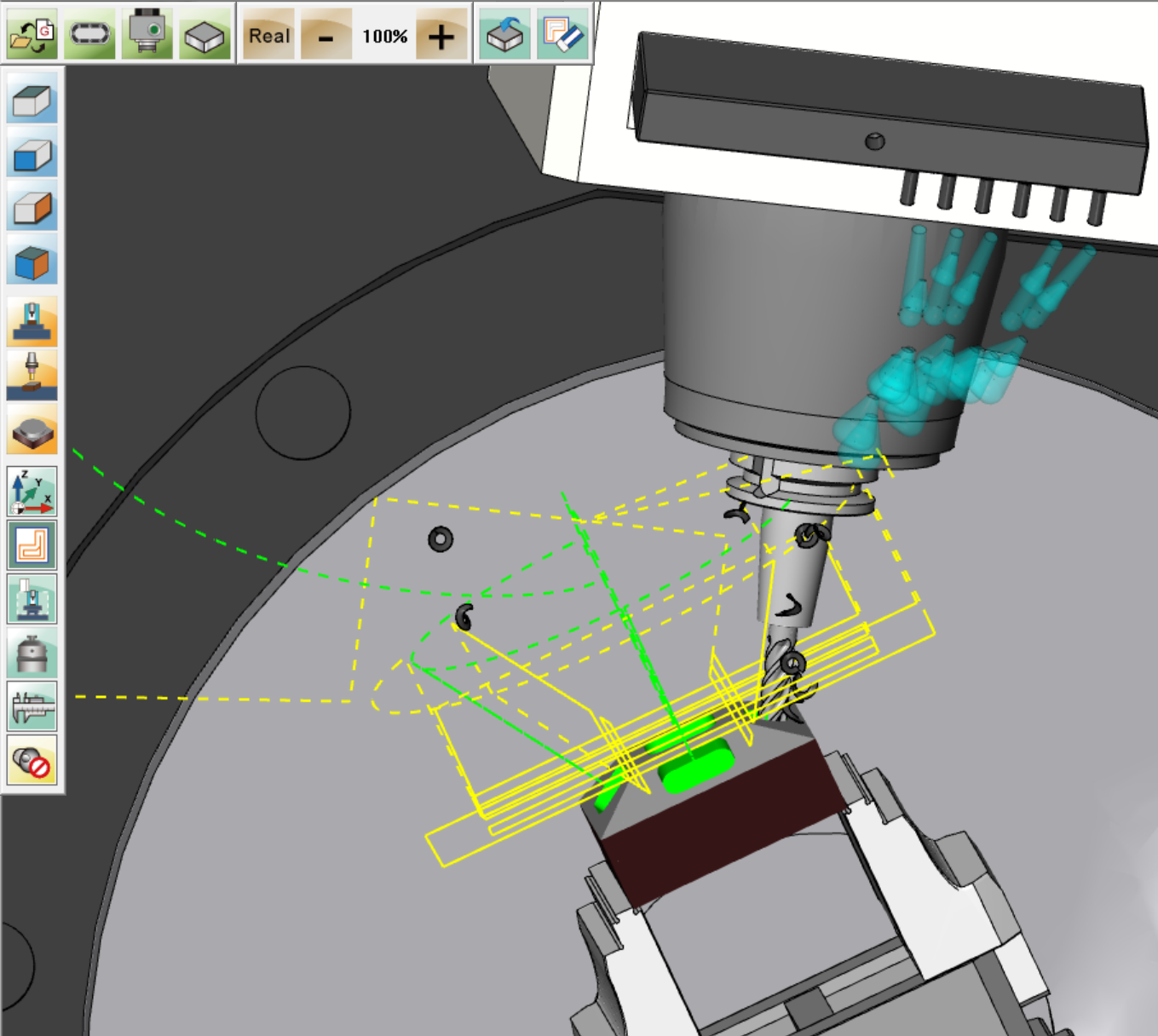This screenshot has height=1036, width=1158.
Task: Select the isometric view cube icon
Action: click(x=32, y=259)
